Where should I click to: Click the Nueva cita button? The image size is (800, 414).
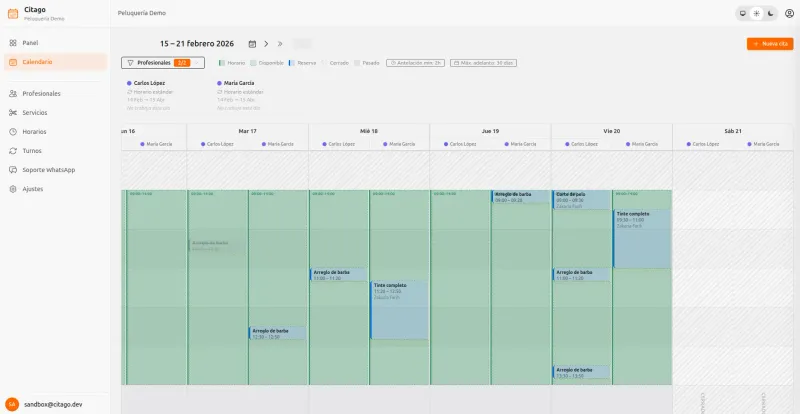point(769,44)
